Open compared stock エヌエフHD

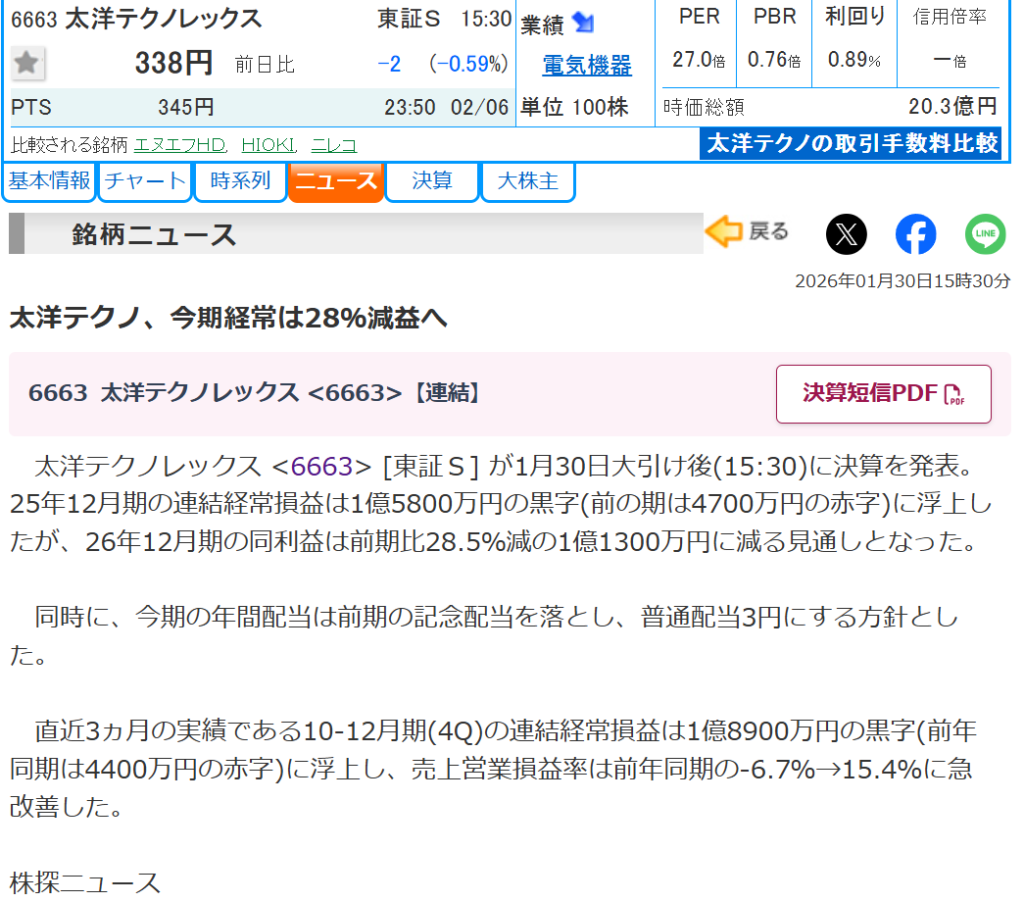click(181, 145)
